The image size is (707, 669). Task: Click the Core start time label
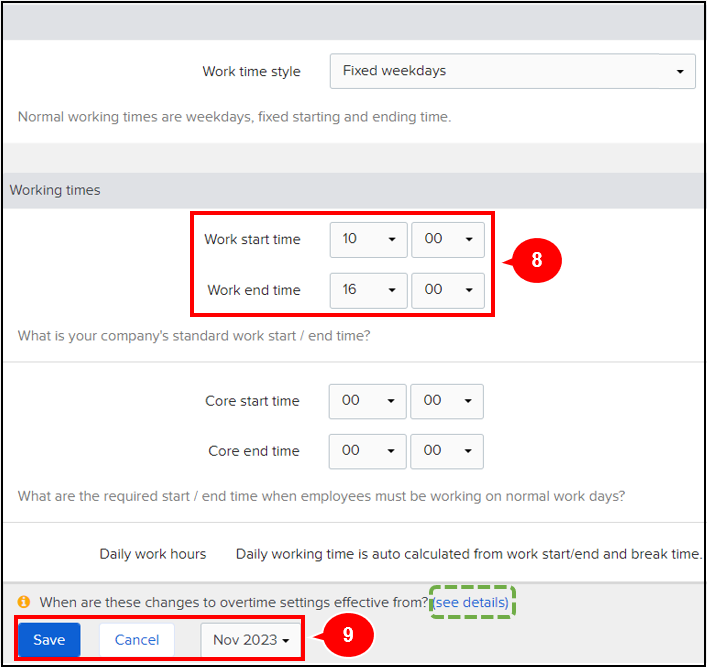pos(252,401)
